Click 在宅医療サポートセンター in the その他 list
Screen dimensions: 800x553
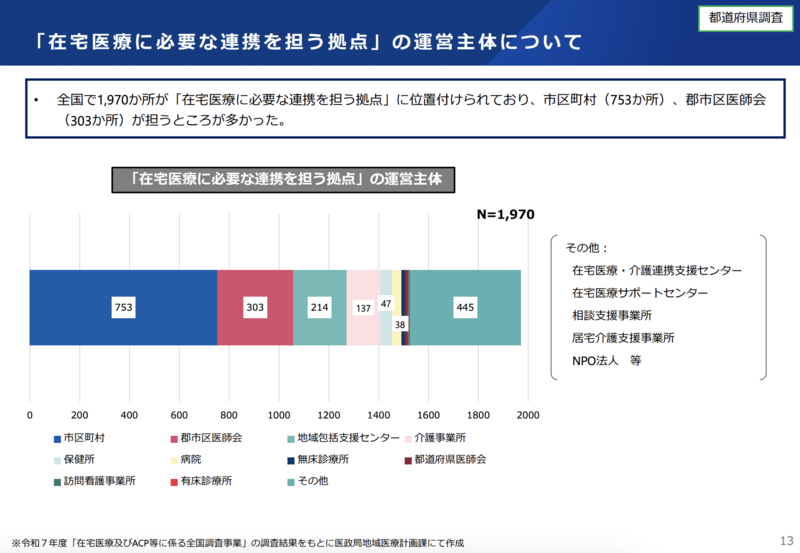click(x=639, y=293)
